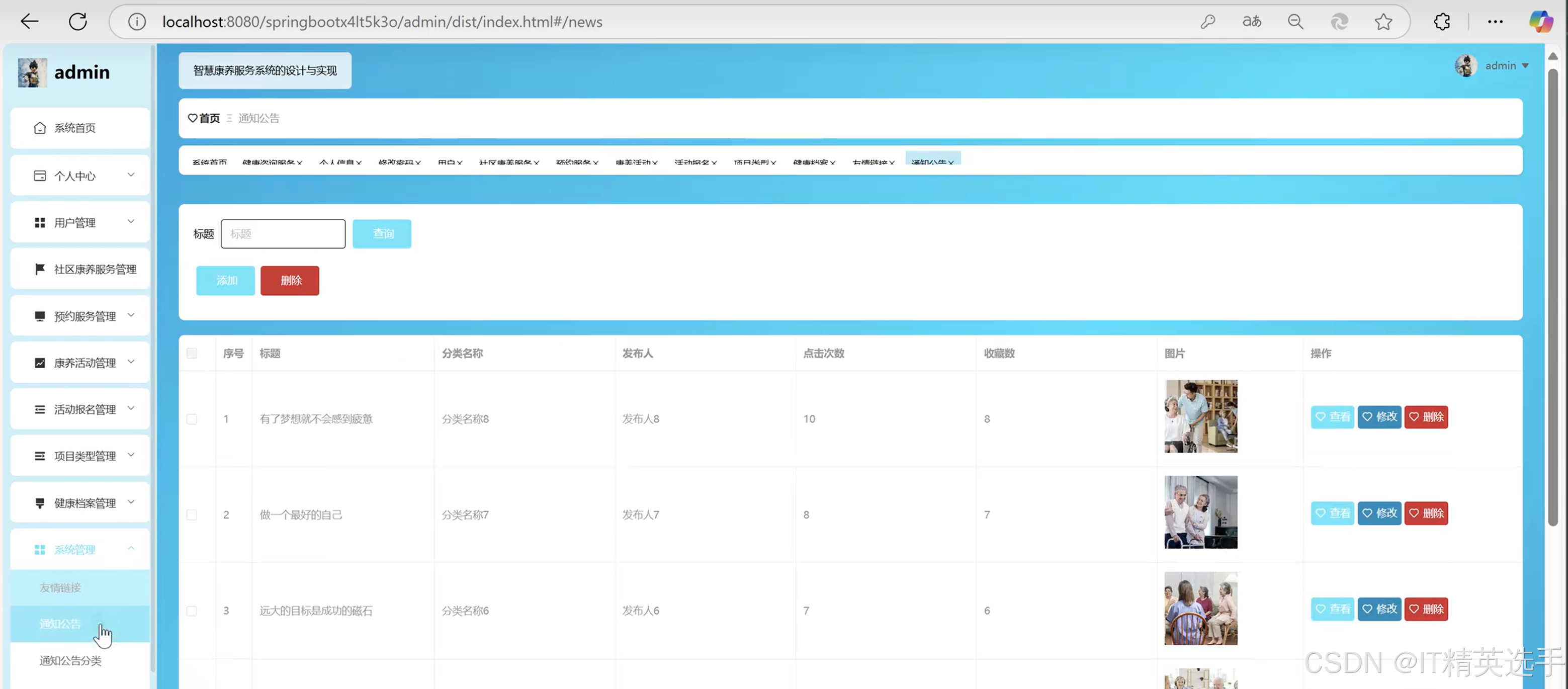The width and height of the screenshot is (1568, 689).
Task: Close the 健康档案 tab with its X
Action: [833, 162]
